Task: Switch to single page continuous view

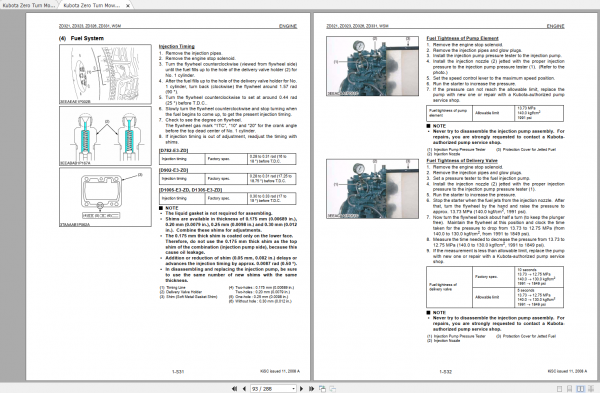Action: (x=570, y=389)
